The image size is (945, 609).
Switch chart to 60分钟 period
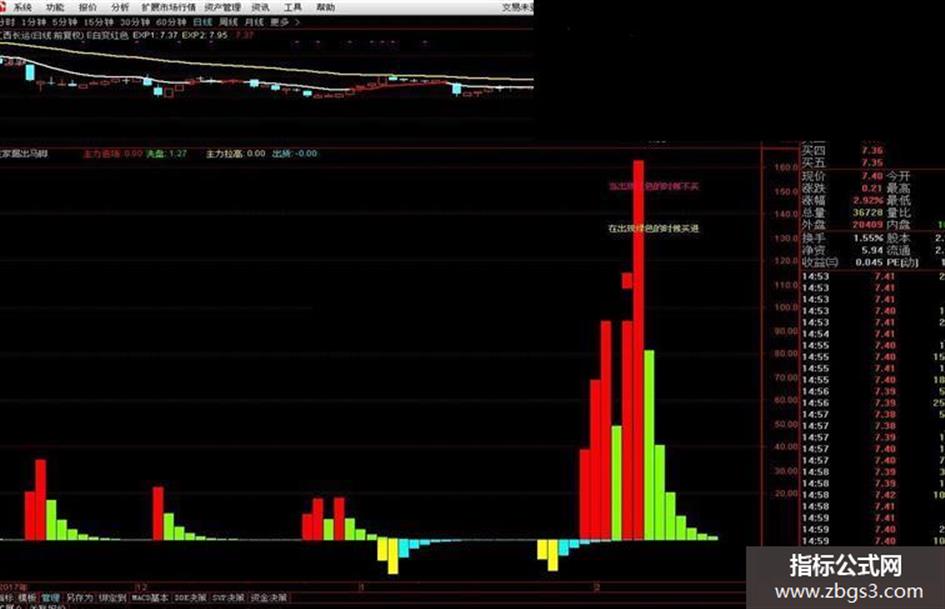point(171,22)
